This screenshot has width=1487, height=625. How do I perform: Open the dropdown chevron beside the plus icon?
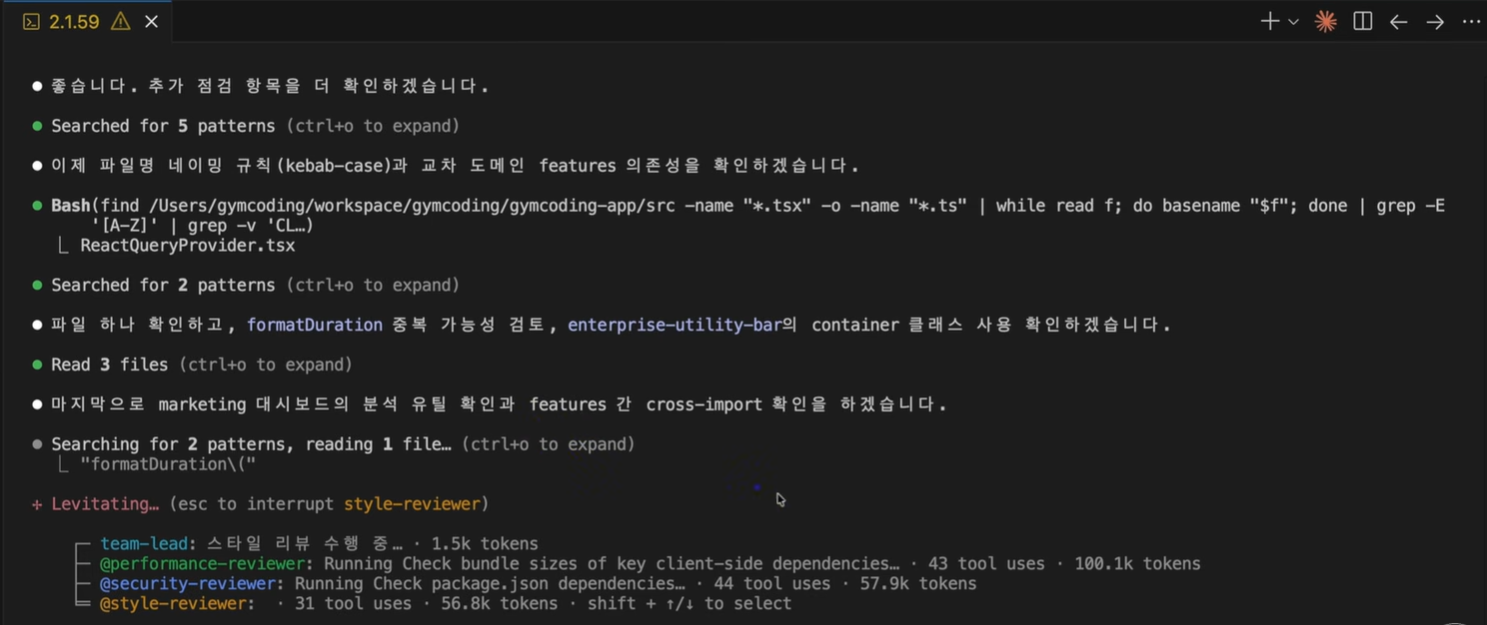click(x=1293, y=22)
